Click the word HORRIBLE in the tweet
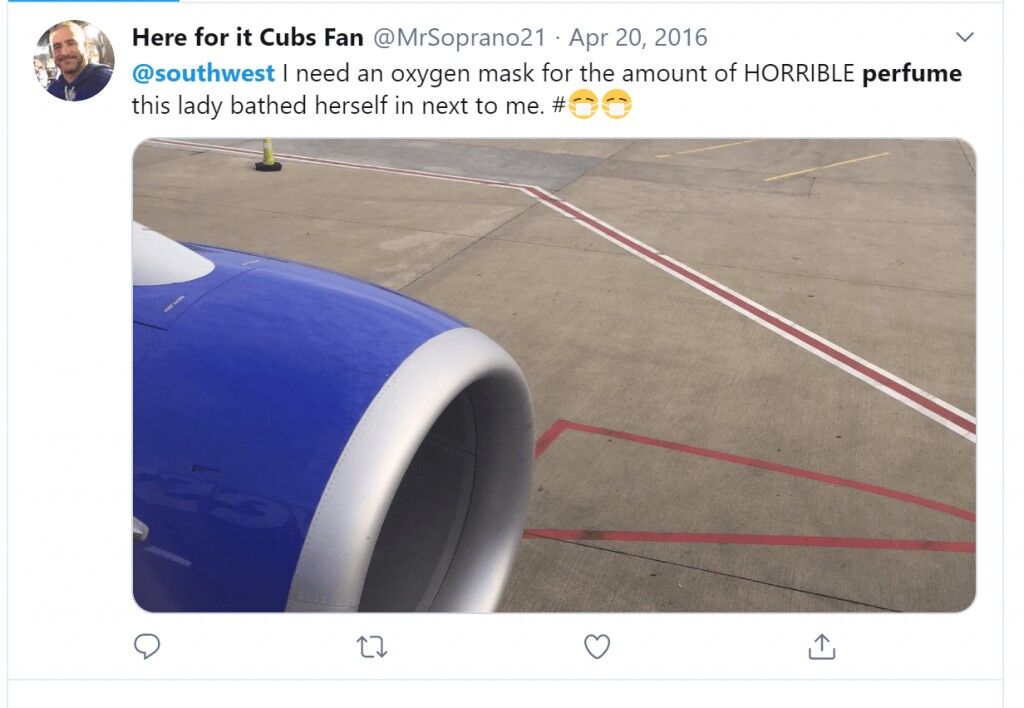The width and height of the screenshot is (1024, 708). coord(799,73)
